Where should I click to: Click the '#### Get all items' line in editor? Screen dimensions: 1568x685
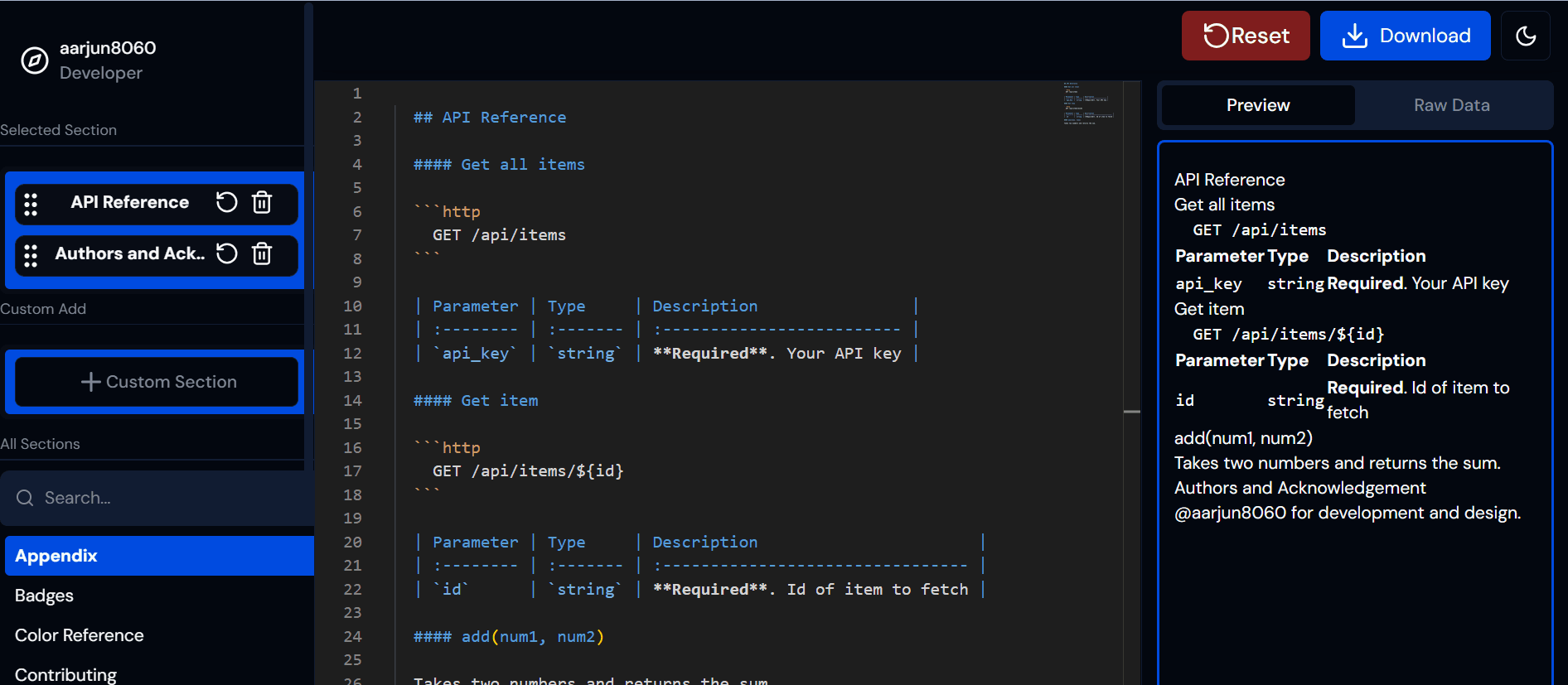coord(499,165)
